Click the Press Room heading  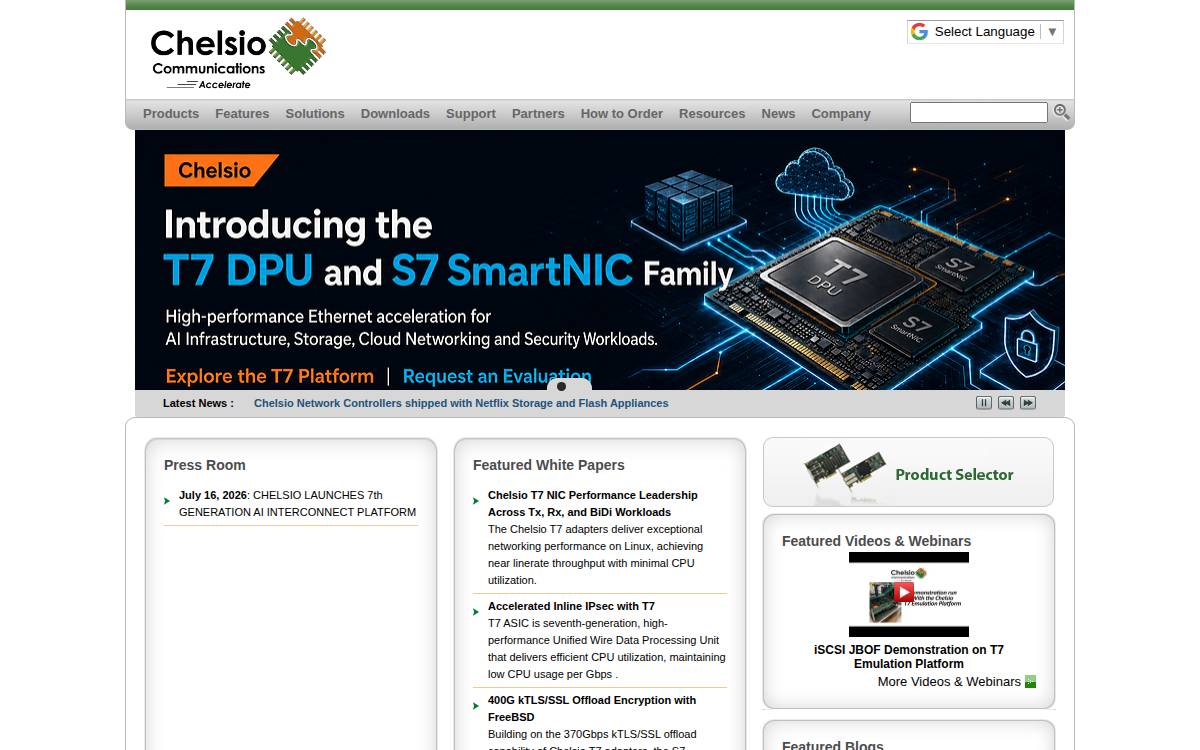[x=205, y=465]
